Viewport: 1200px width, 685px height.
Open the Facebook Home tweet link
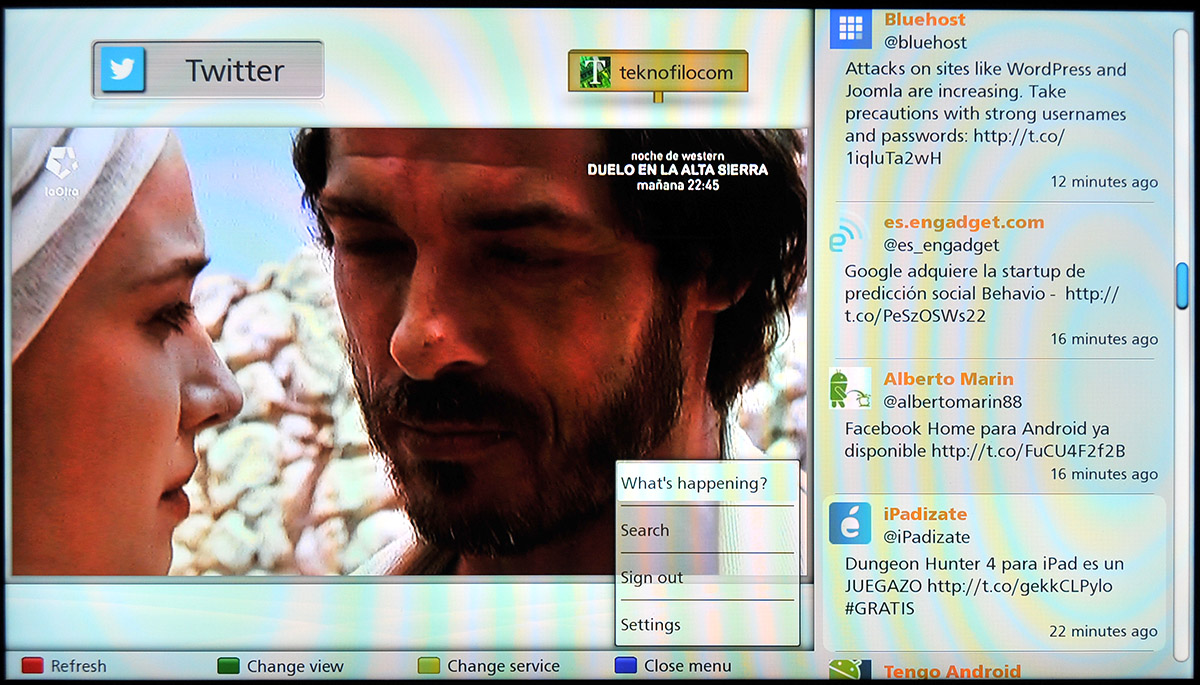coord(1028,451)
